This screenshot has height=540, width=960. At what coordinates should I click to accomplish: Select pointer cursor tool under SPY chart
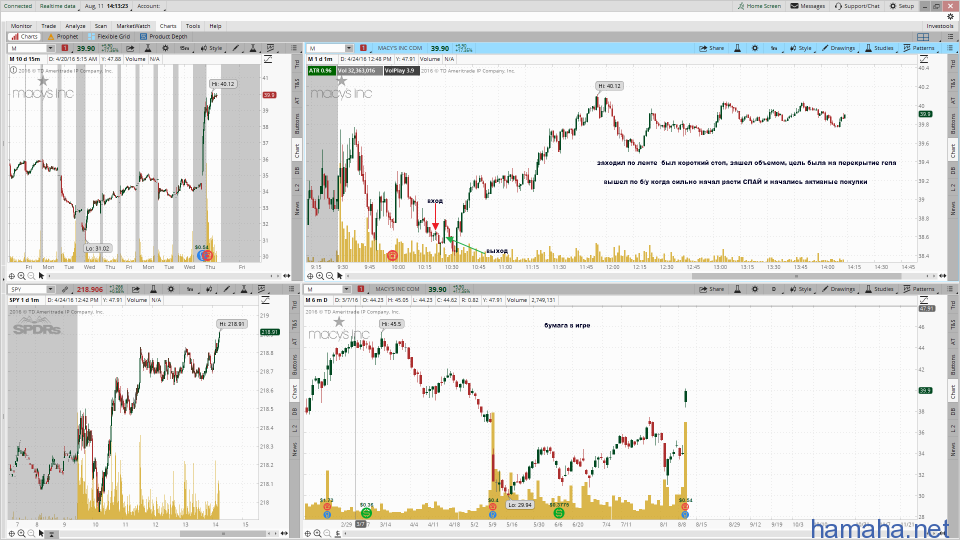[41, 533]
